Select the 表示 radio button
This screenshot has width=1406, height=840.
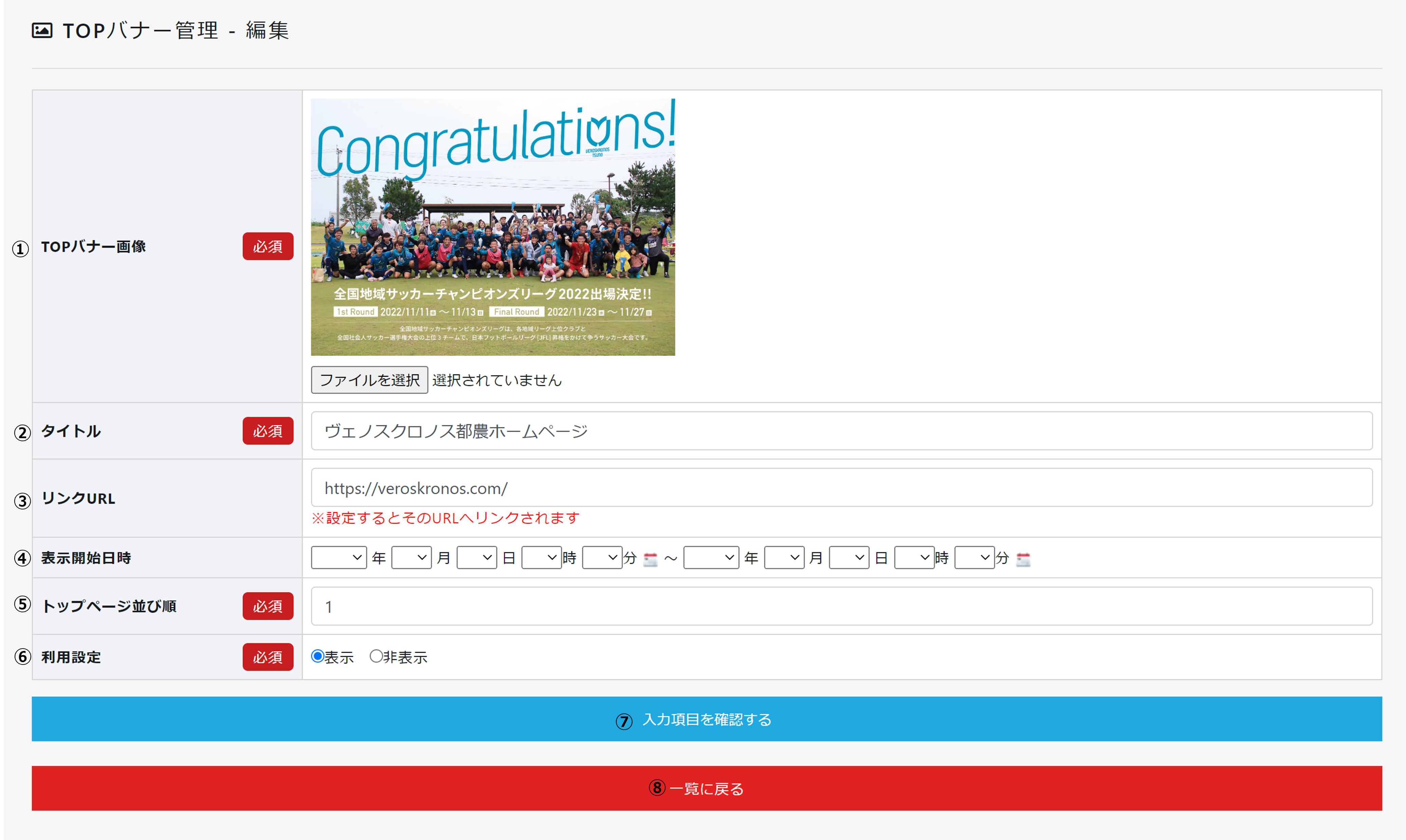tap(318, 656)
